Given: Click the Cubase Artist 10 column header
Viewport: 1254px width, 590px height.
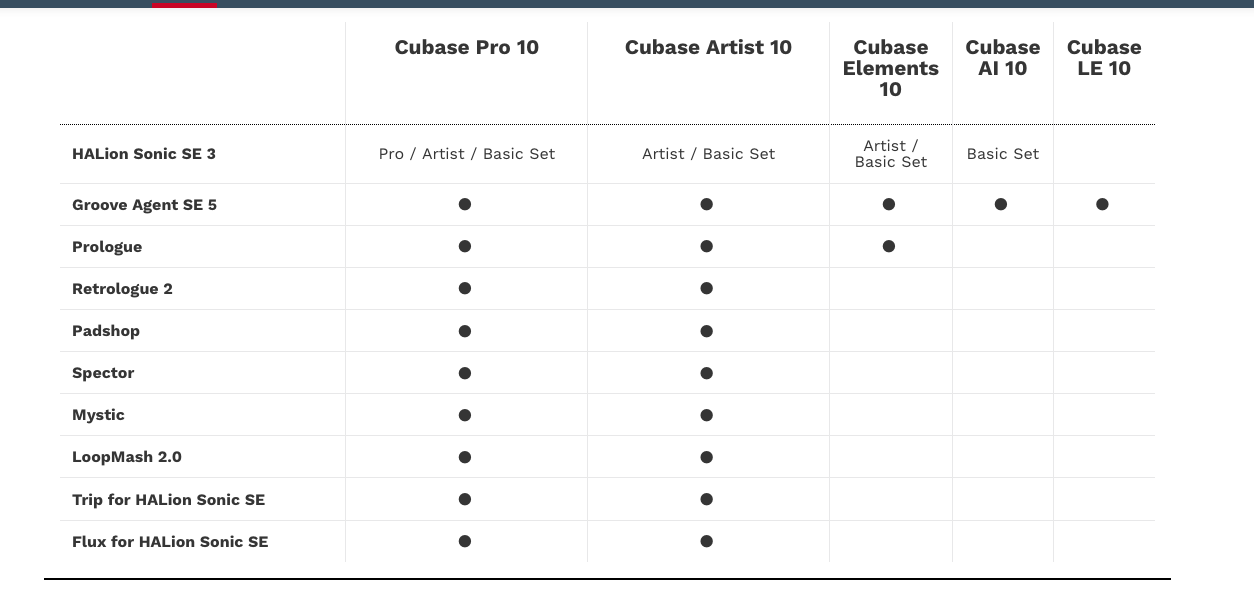Looking at the screenshot, I should (708, 47).
